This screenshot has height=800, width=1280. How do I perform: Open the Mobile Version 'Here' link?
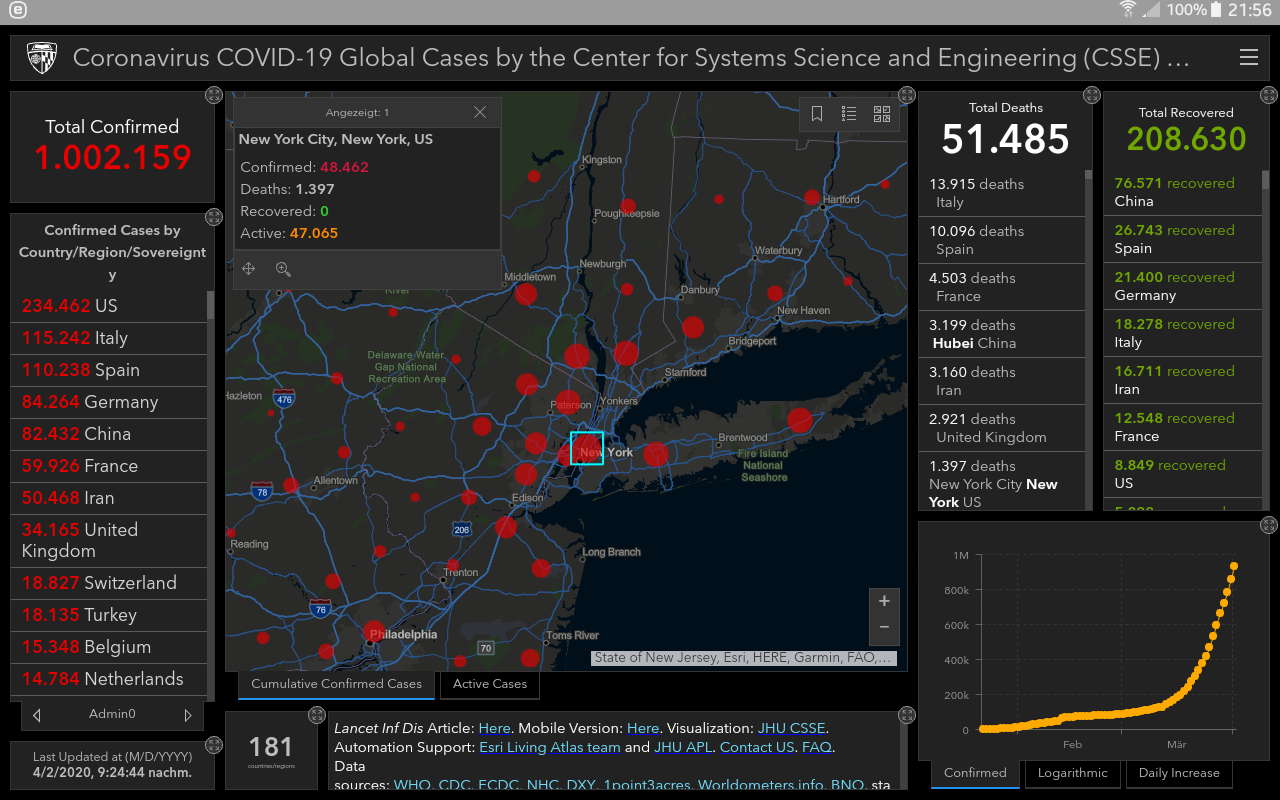coord(643,728)
